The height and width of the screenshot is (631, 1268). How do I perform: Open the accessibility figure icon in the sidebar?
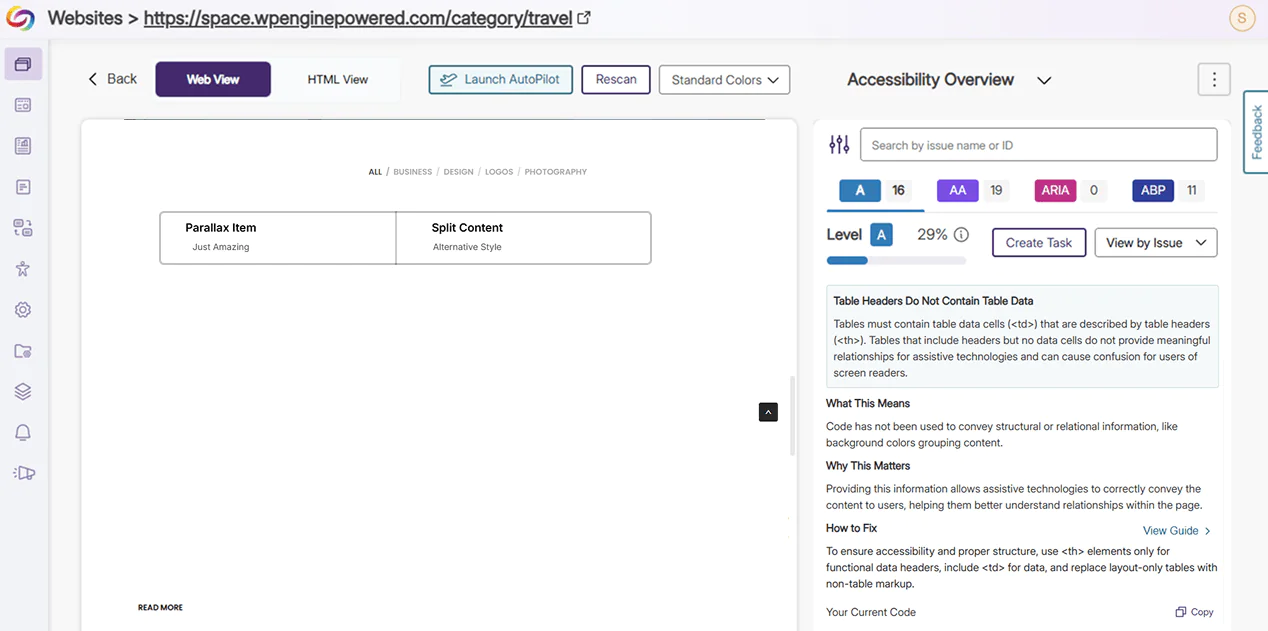(x=22, y=268)
